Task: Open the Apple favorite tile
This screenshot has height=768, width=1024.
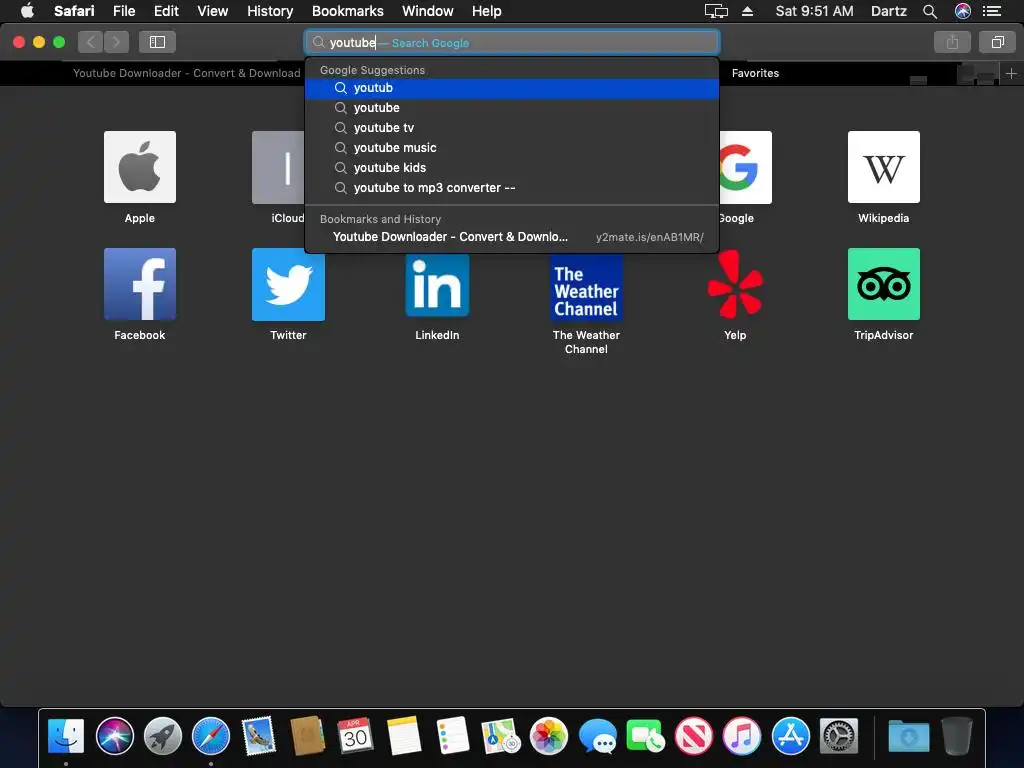Action: point(140,167)
